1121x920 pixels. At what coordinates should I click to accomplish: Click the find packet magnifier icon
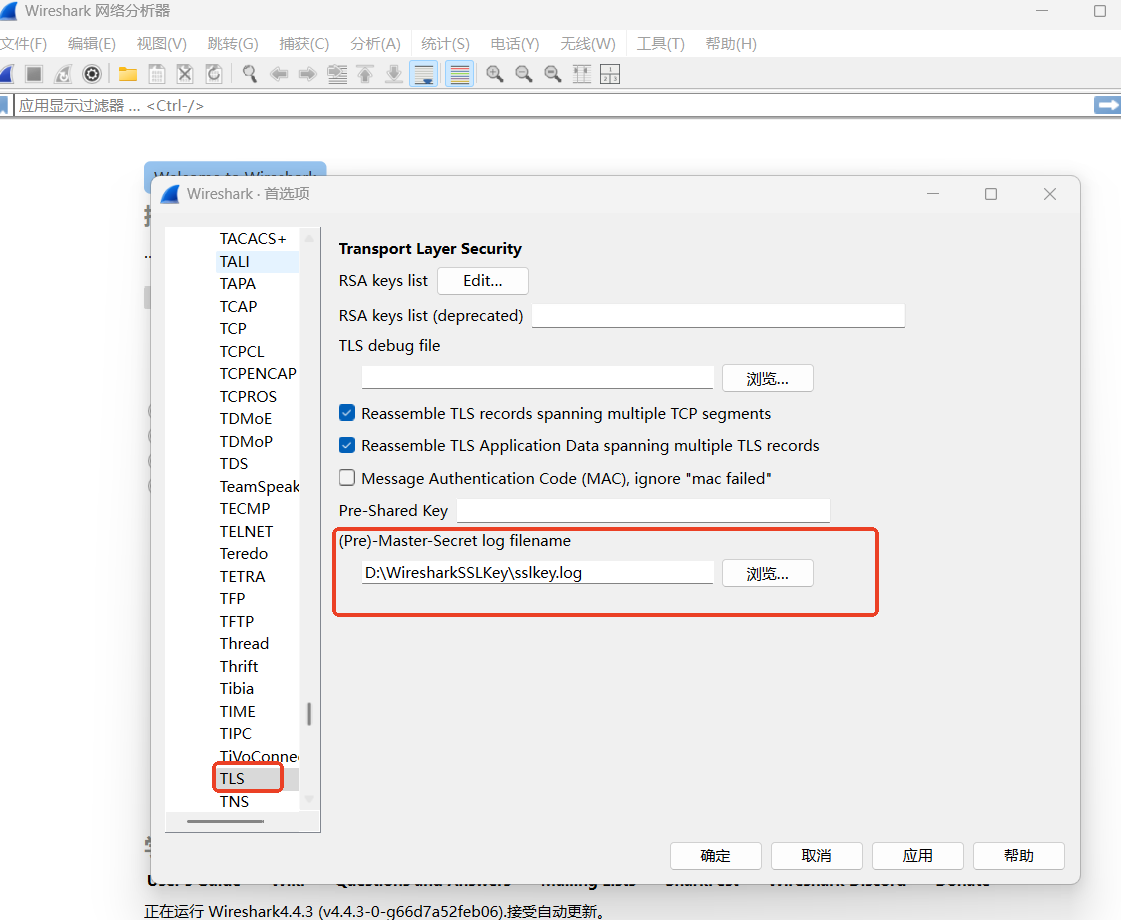click(x=250, y=74)
